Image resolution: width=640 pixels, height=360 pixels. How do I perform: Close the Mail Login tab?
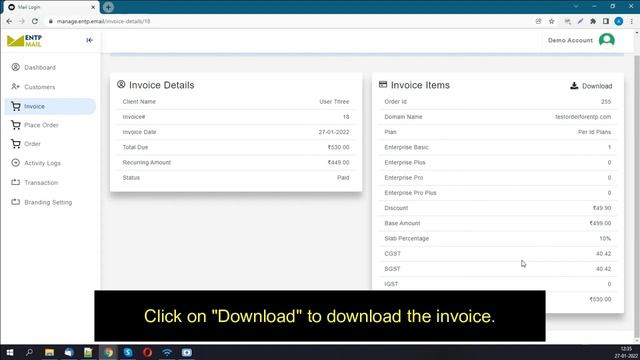point(93,7)
